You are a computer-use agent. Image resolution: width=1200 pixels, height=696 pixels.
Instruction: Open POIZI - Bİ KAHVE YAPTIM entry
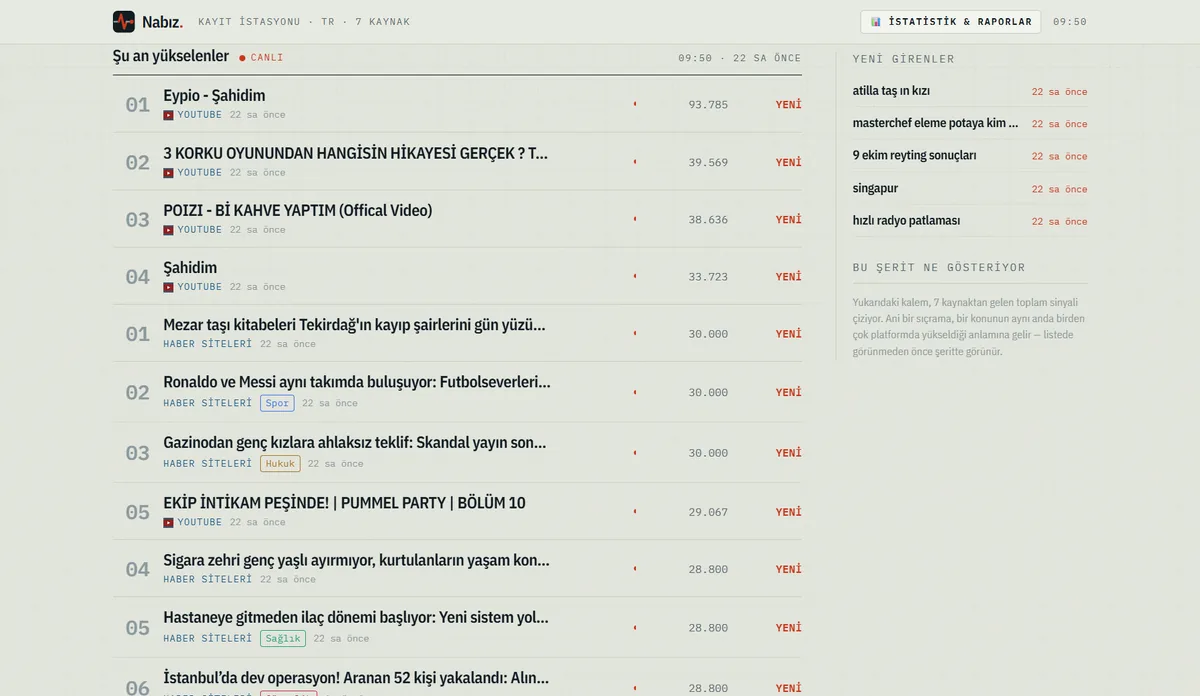pyautogui.click(x=298, y=210)
